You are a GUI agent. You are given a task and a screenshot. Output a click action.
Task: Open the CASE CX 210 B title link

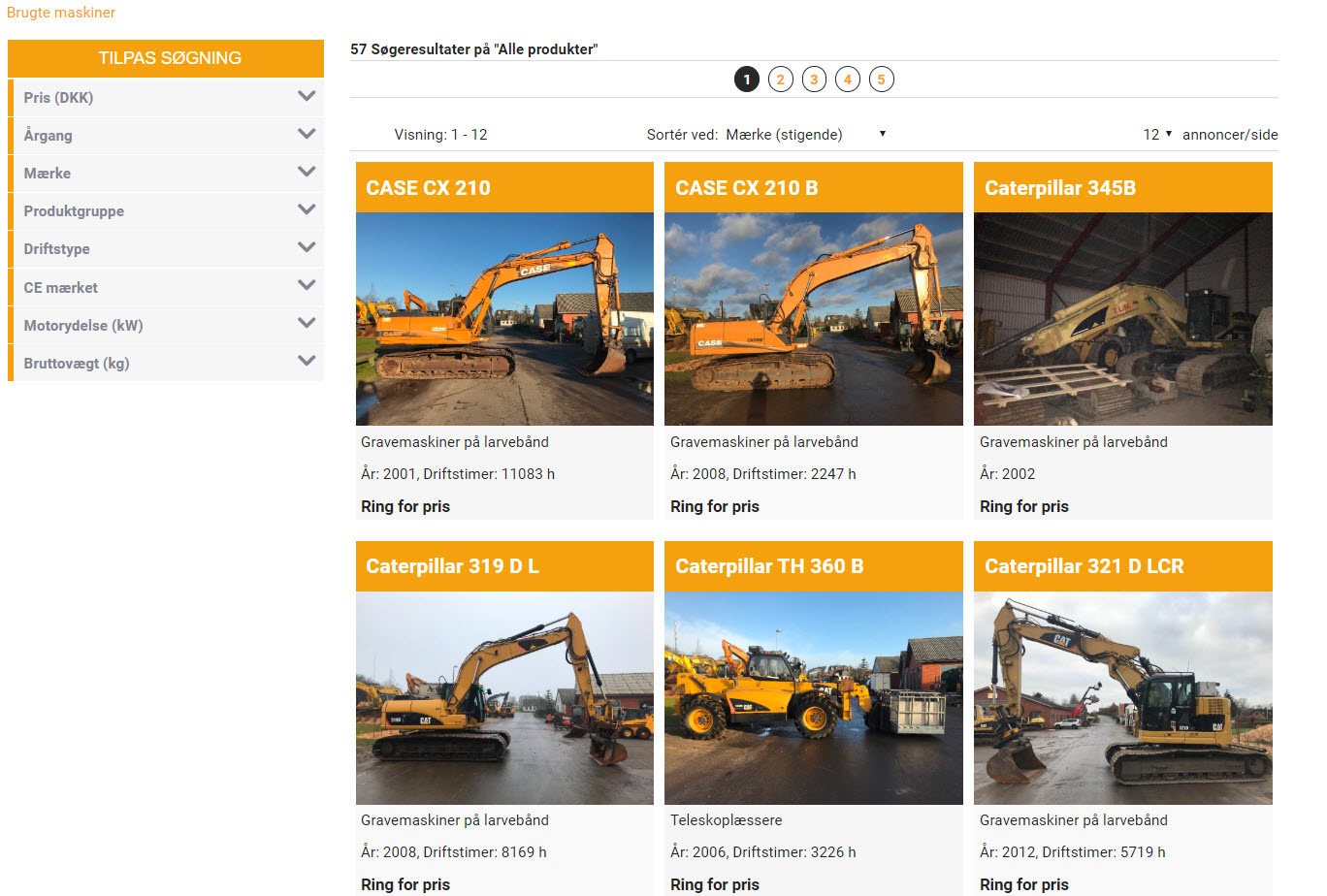[747, 188]
